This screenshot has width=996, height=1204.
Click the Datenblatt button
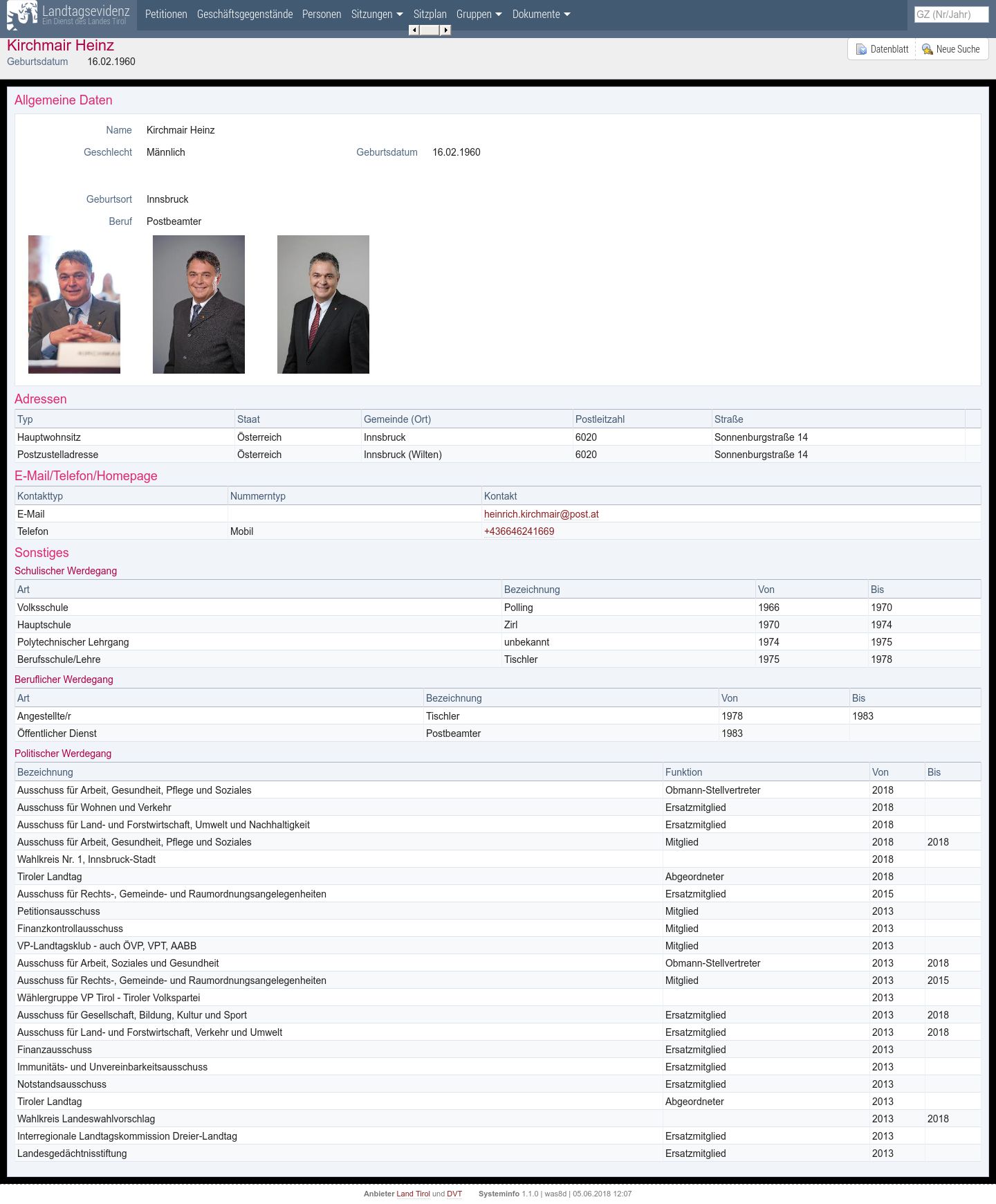click(x=882, y=49)
